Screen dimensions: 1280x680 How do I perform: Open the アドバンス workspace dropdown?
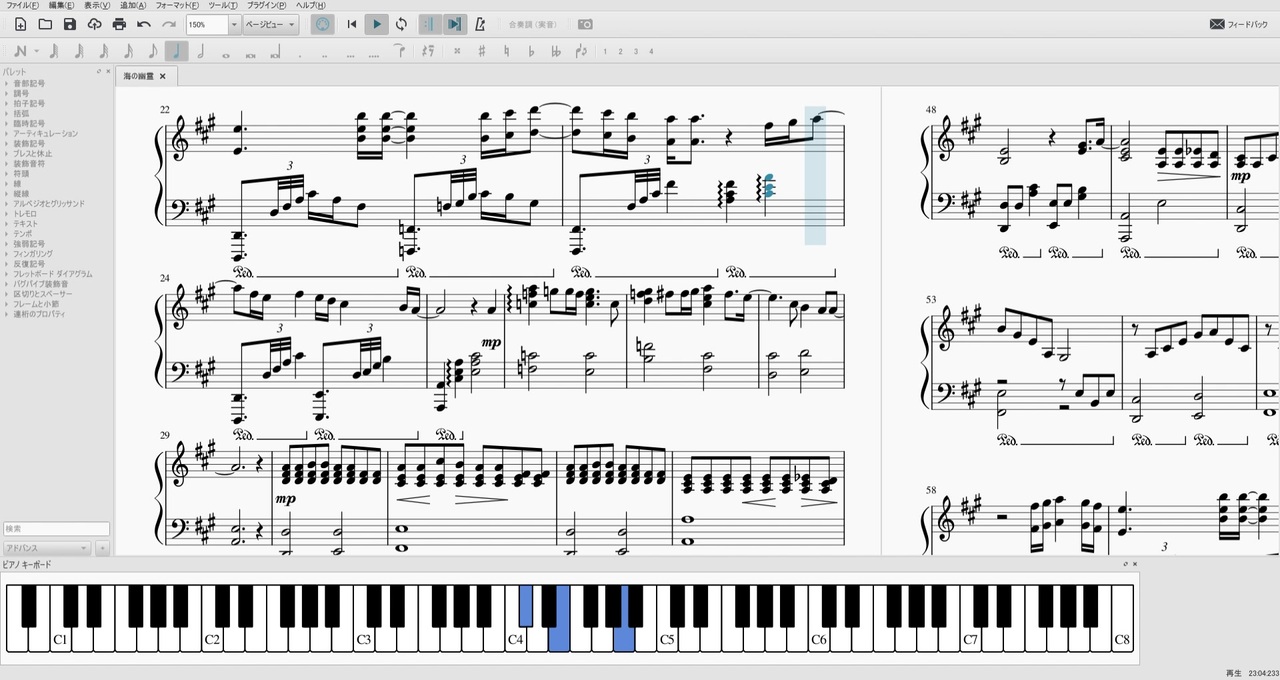pos(47,548)
